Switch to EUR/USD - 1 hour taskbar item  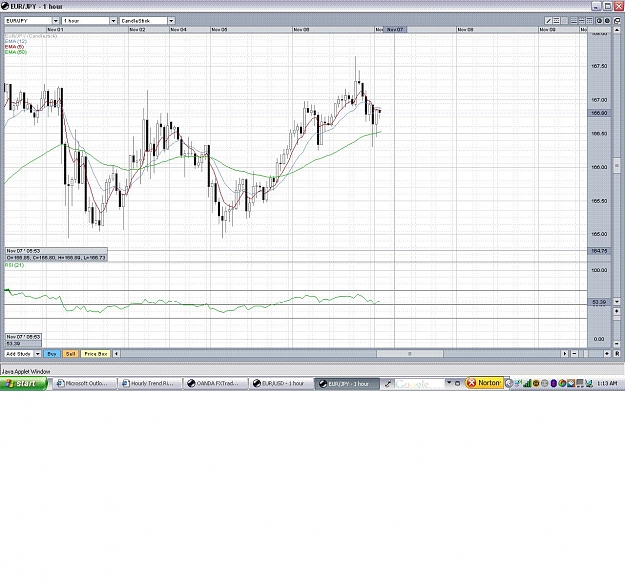pos(281,383)
